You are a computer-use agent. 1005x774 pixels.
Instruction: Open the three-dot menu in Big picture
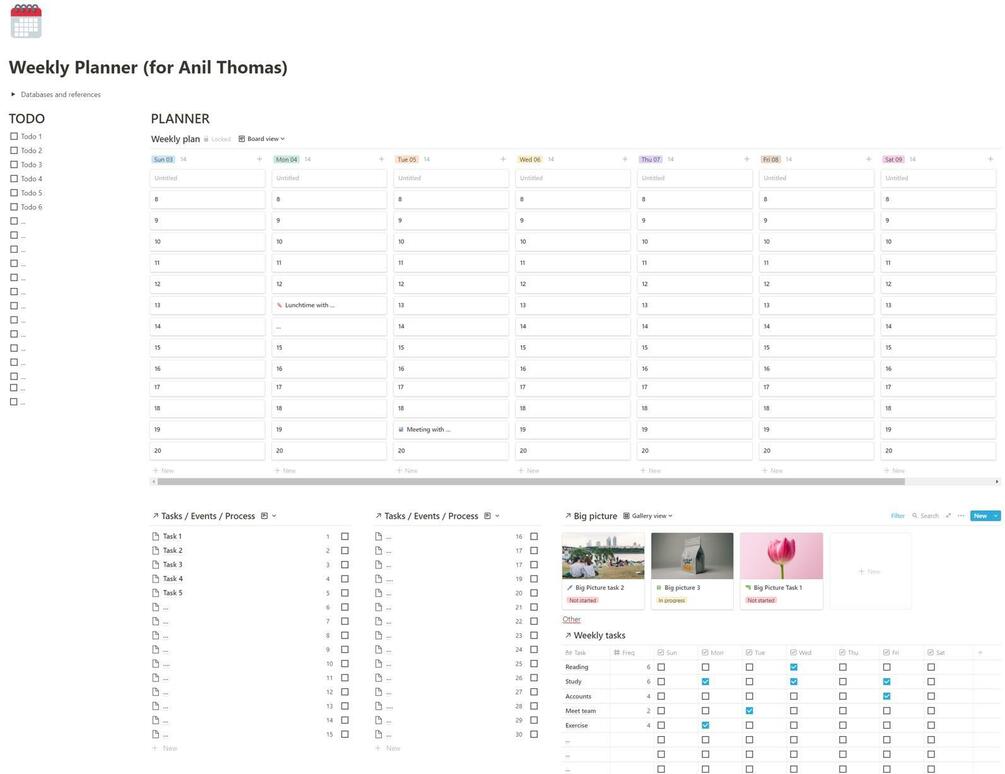(x=961, y=516)
